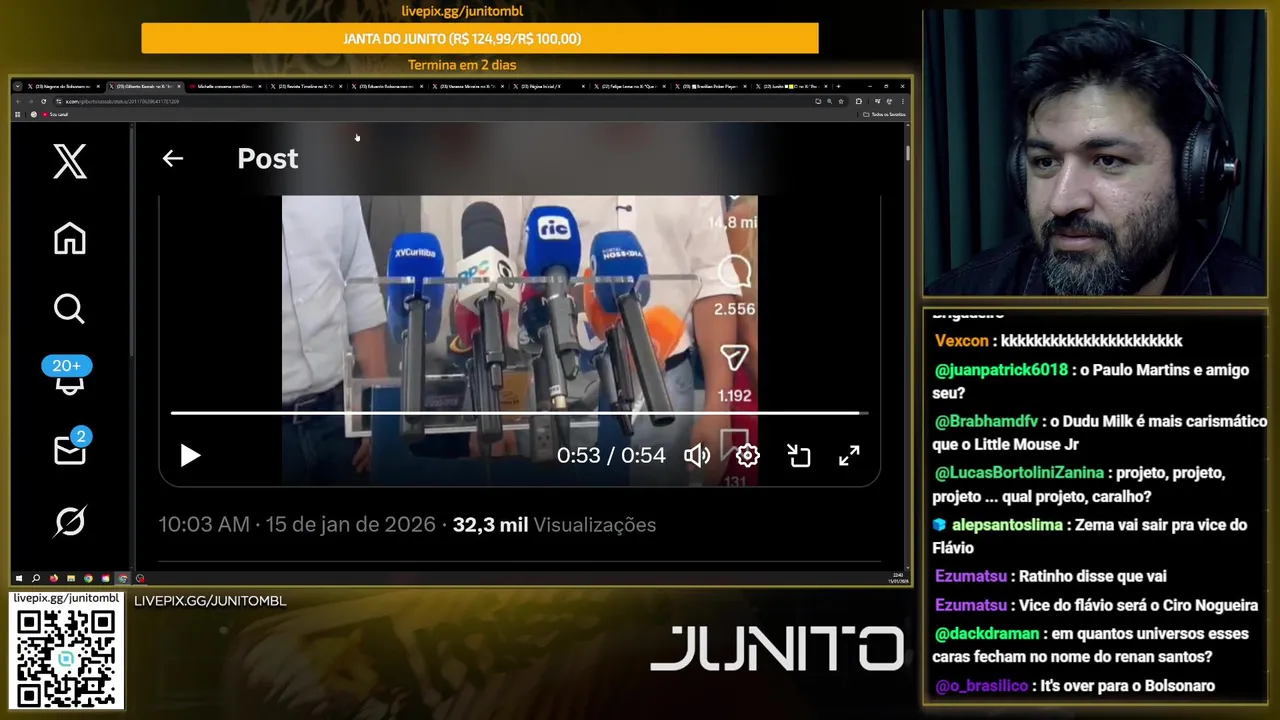1280x720 pixels.
Task: Click @dackdraman in chat
Action: point(987,634)
